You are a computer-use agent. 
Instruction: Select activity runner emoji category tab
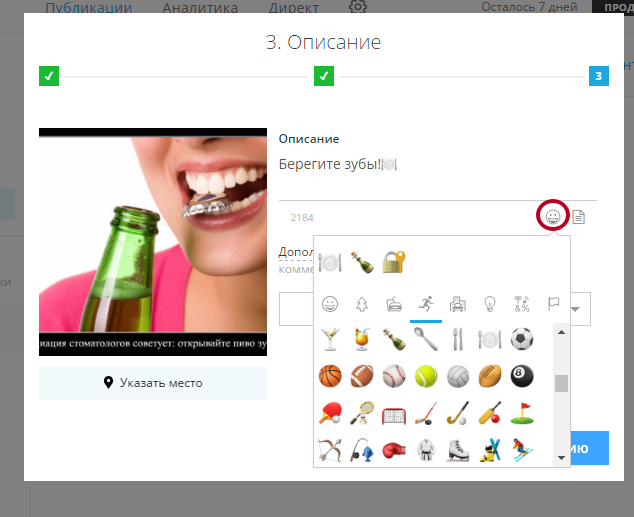pyautogui.click(x=426, y=304)
